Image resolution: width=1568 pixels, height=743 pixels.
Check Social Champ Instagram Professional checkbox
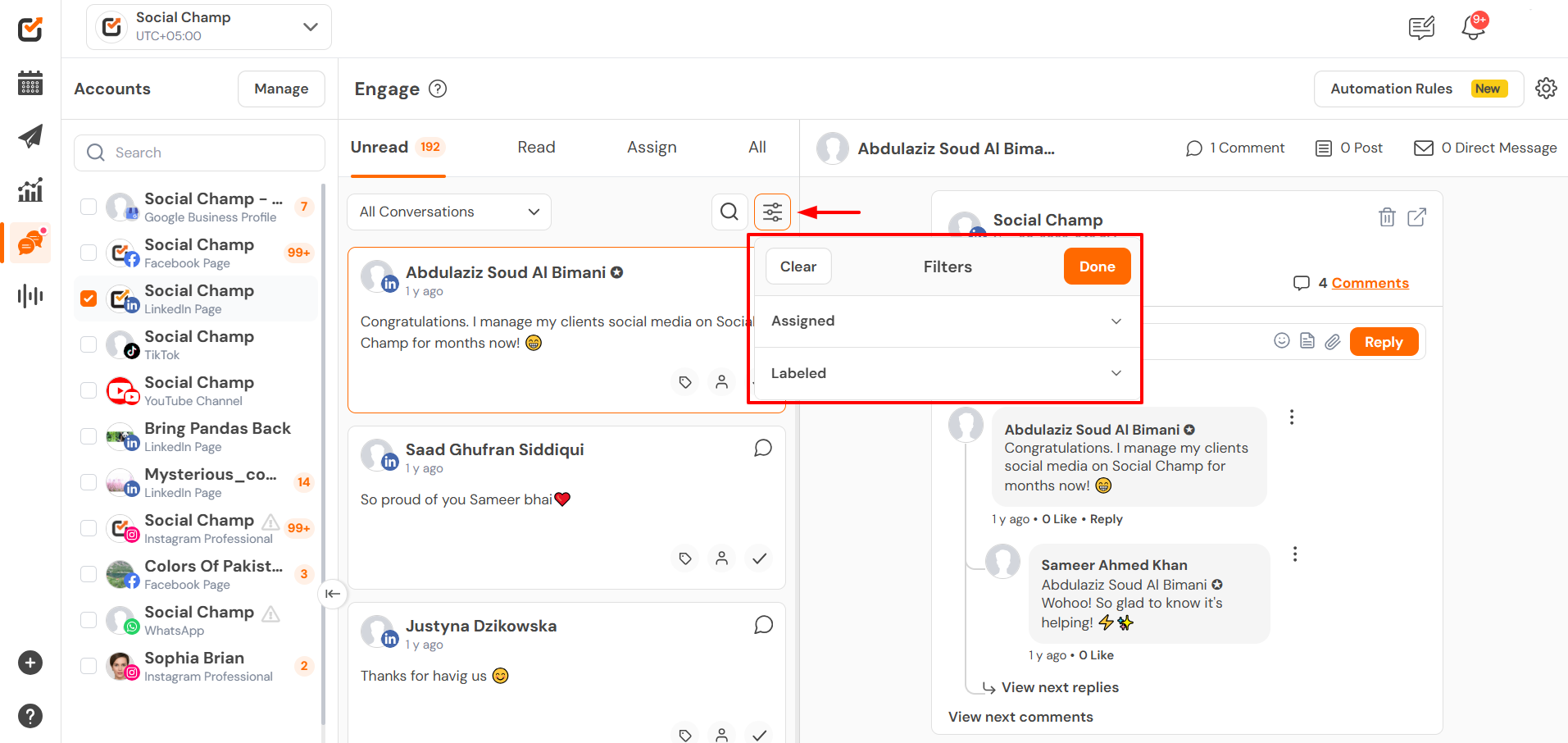(89, 528)
